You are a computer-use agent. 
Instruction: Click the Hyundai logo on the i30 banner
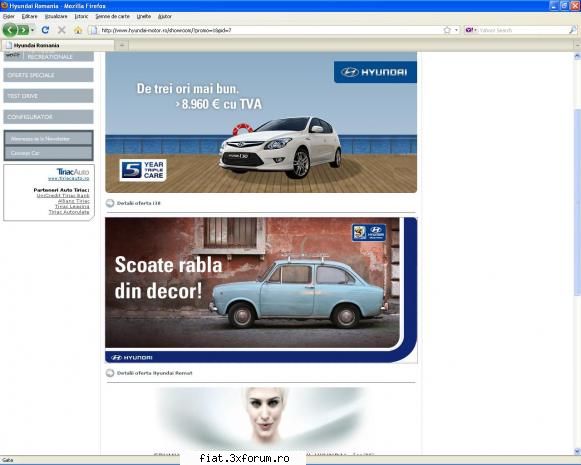375,72
